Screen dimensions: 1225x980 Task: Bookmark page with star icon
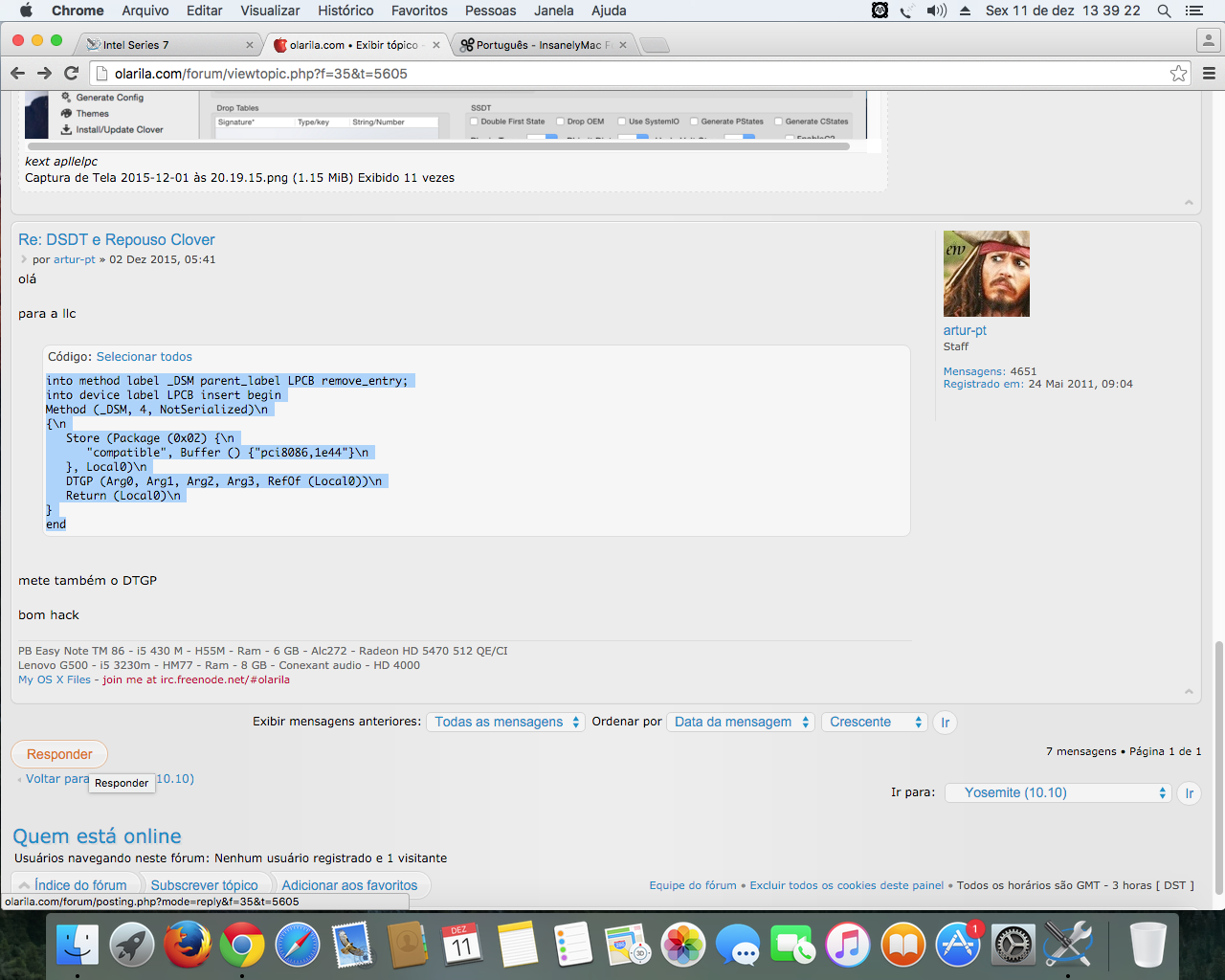tap(1178, 74)
